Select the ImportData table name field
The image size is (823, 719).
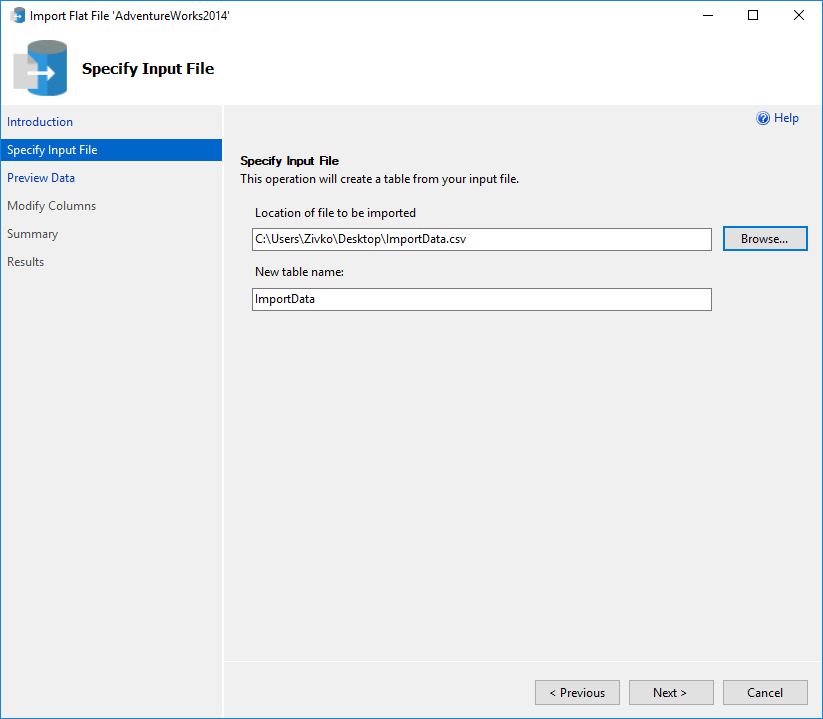pos(481,299)
